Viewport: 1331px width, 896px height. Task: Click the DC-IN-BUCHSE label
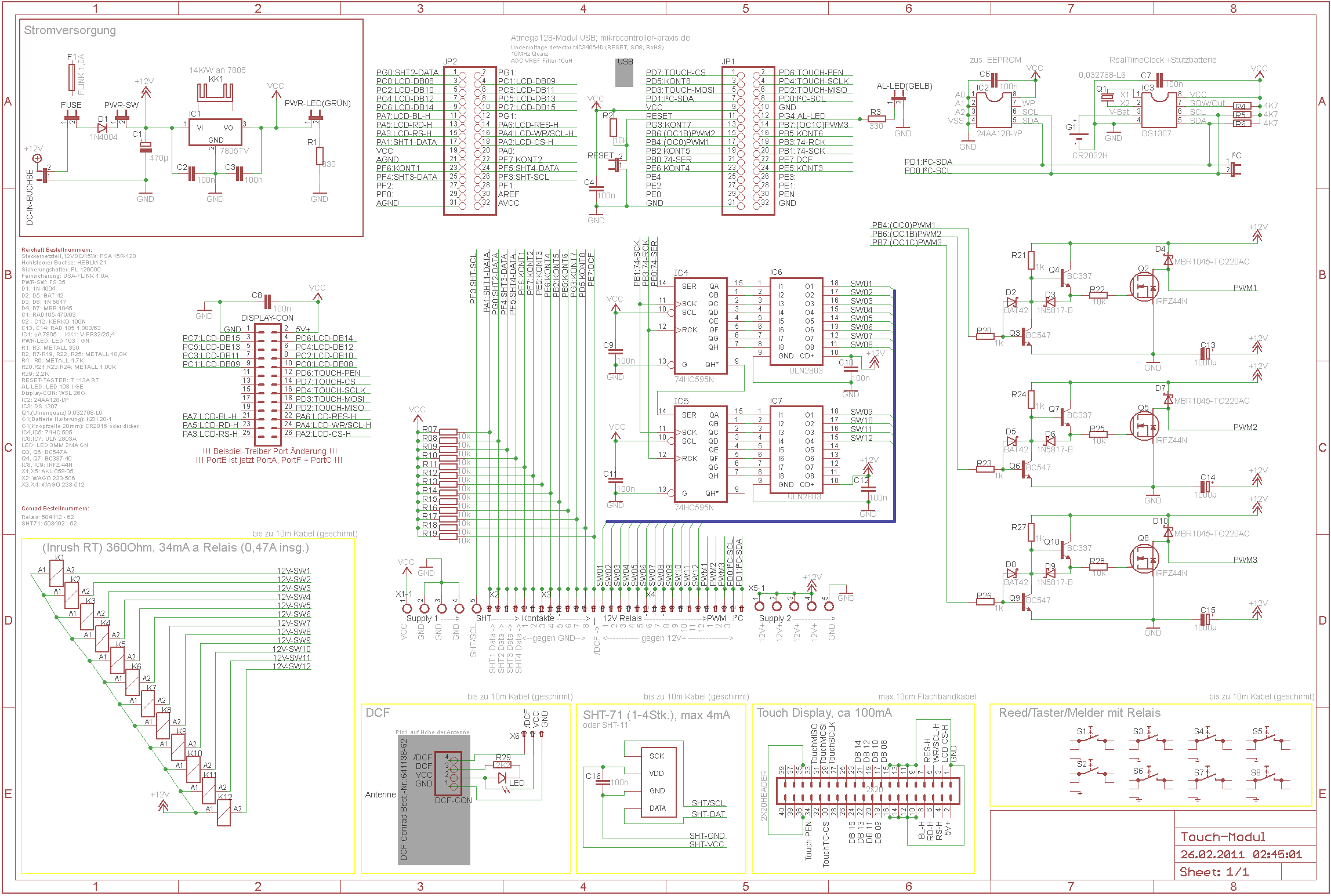pos(30,197)
